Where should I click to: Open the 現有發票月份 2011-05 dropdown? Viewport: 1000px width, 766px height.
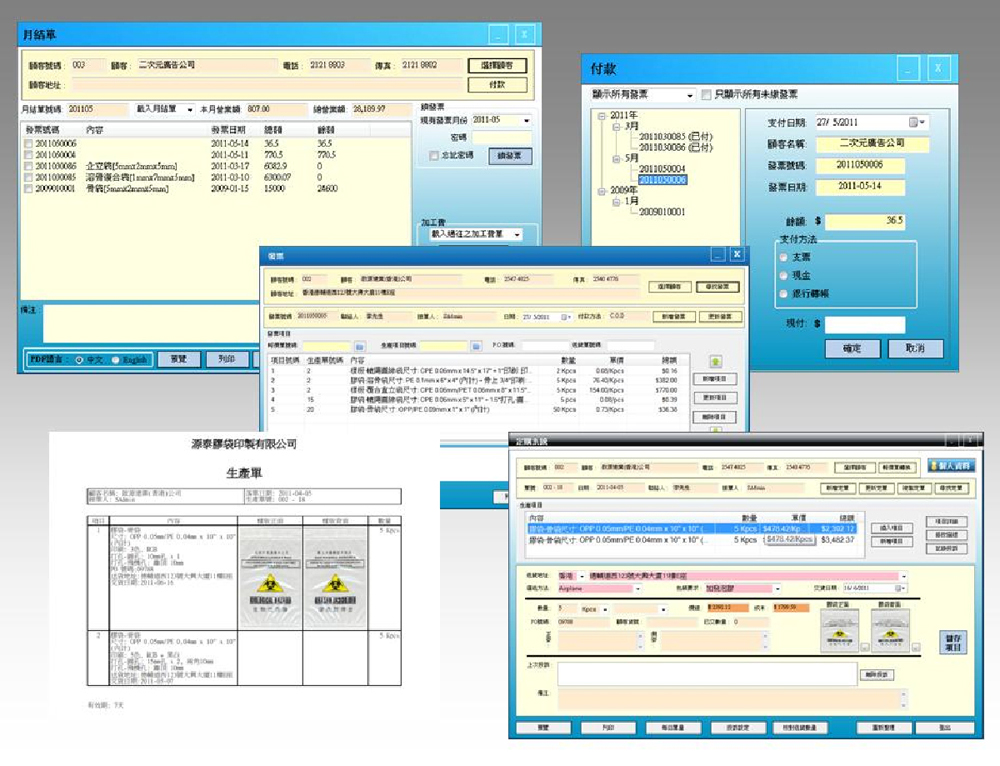(x=527, y=119)
